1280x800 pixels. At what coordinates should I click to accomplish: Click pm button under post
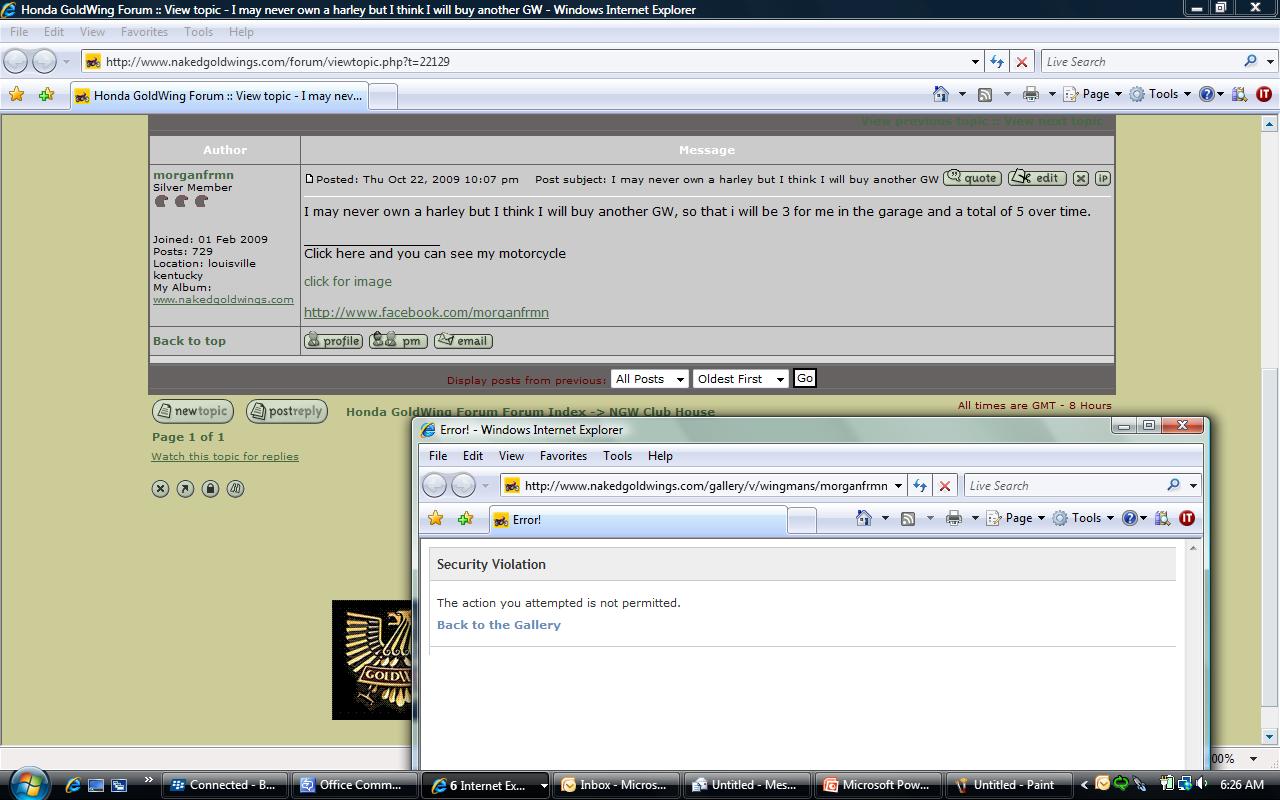click(398, 341)
